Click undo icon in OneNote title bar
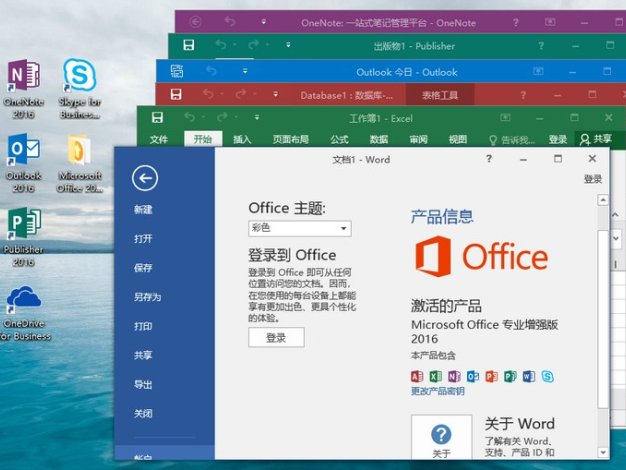Image resolution: width=626 pixels, height=470 pixels. coord(230,21)
